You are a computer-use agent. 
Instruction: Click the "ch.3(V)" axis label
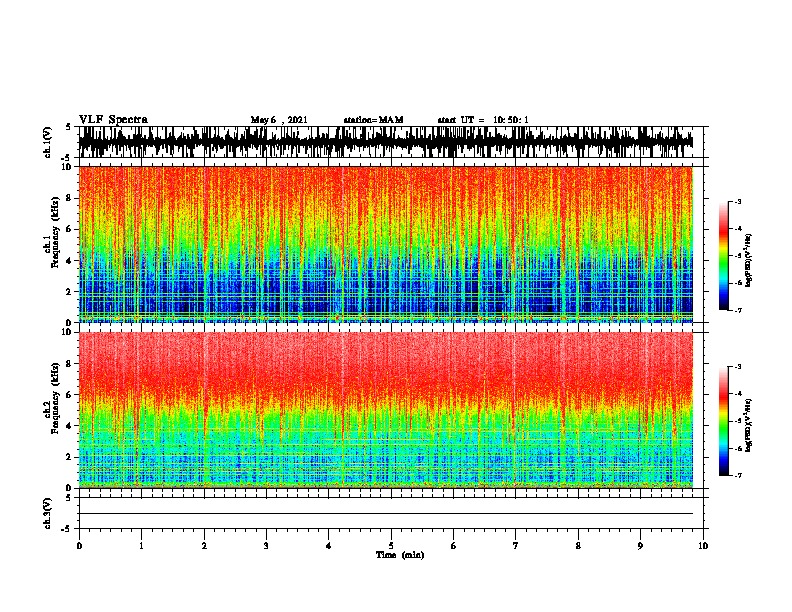48,513
